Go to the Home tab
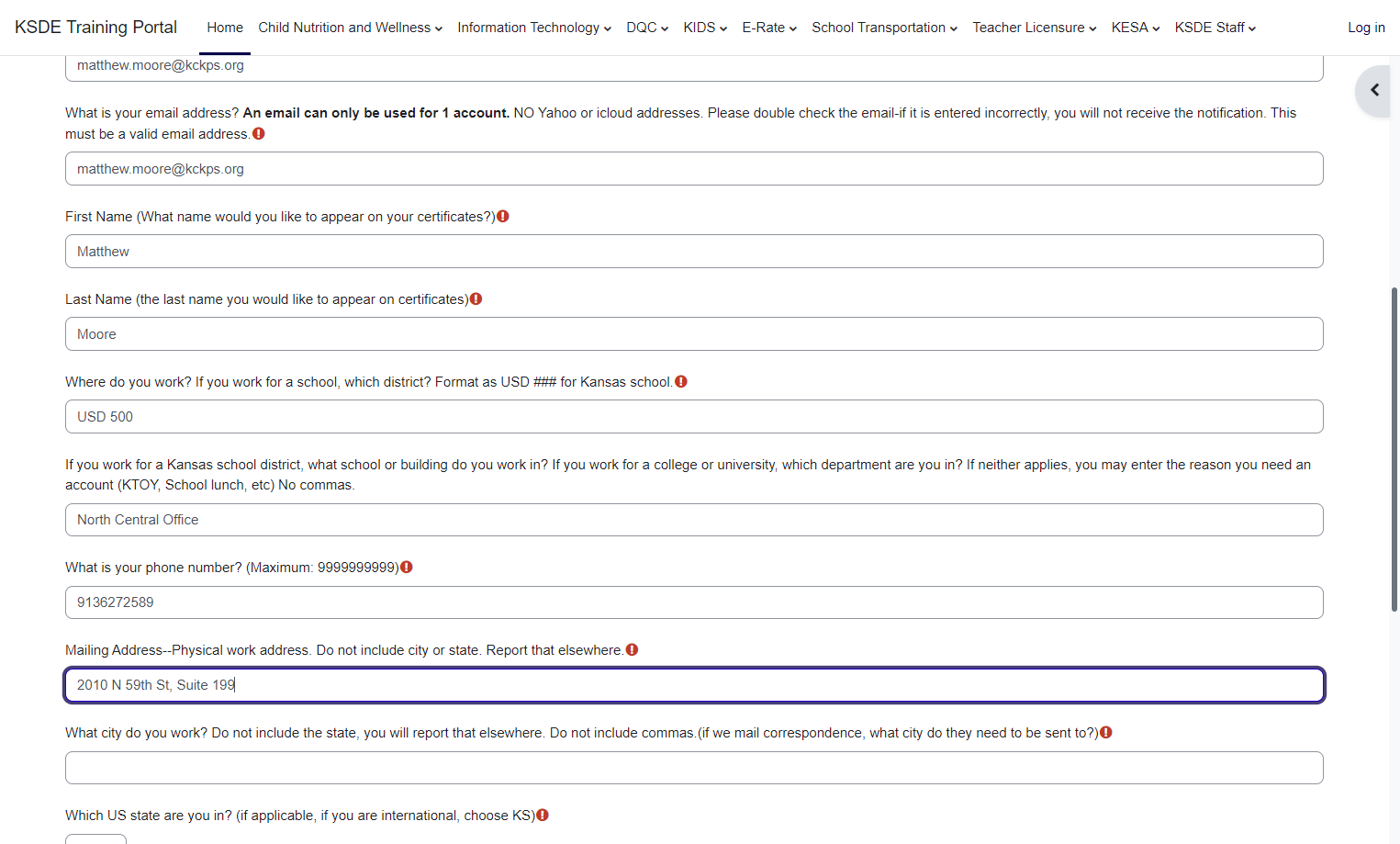The width and height of the screenshot is (1400, 844). pos(225,28)
